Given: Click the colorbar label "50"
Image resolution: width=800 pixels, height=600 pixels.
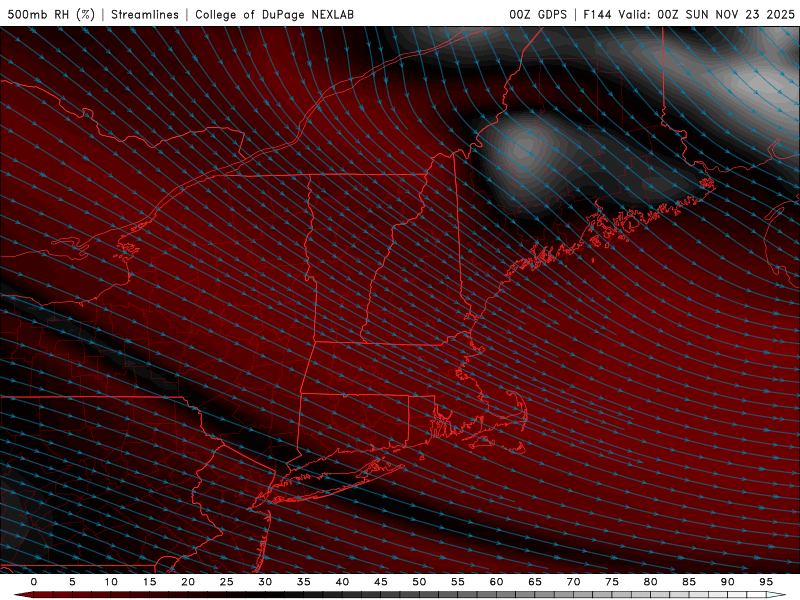Looking at the screenshot, I should click(419, 582).
